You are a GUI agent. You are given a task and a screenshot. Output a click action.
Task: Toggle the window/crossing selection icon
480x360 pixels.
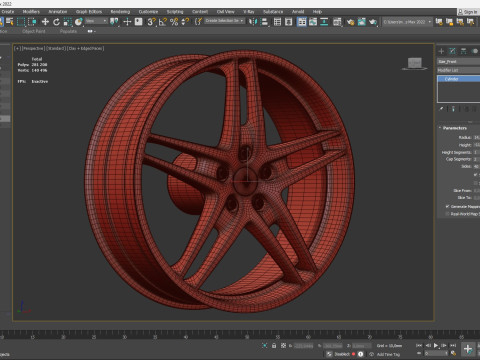pyautogui.click(x=32, y=22)
